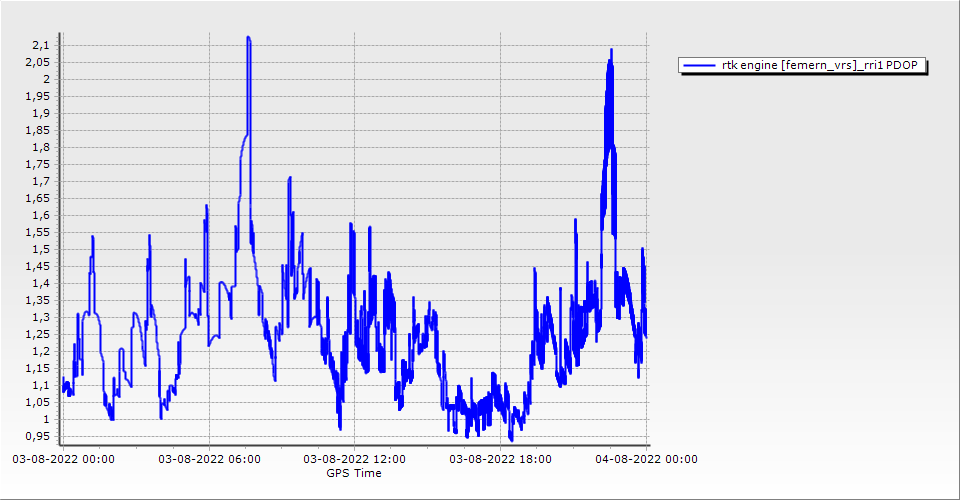Click the '0,95' tick label on the Y-axis

(x=37, y=436)
